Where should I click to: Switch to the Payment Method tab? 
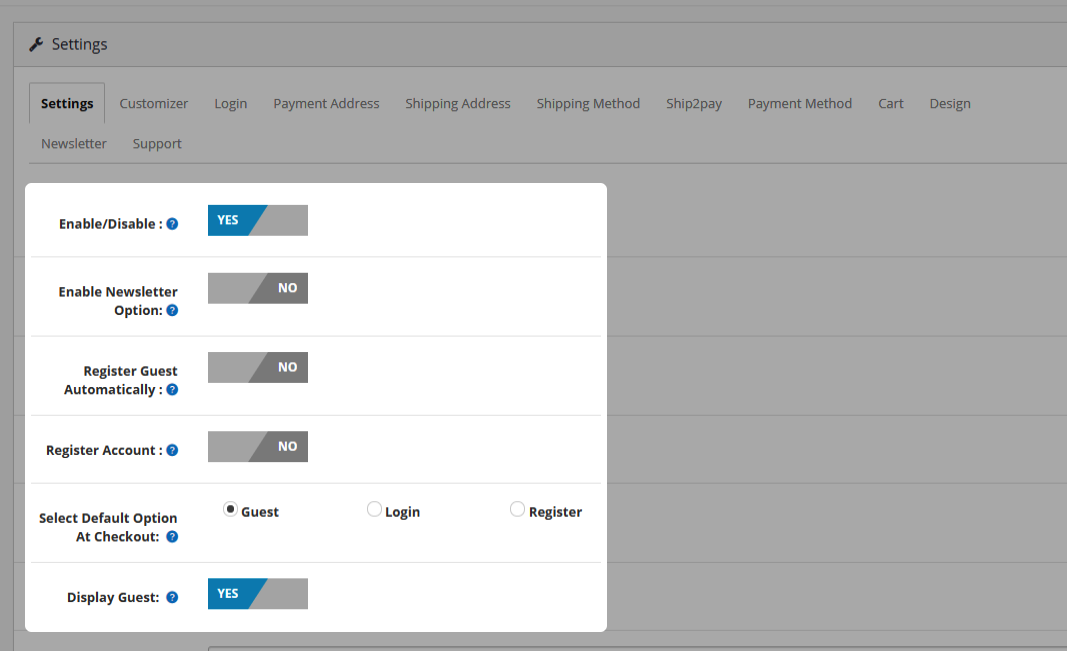click(x=800, y=104)
